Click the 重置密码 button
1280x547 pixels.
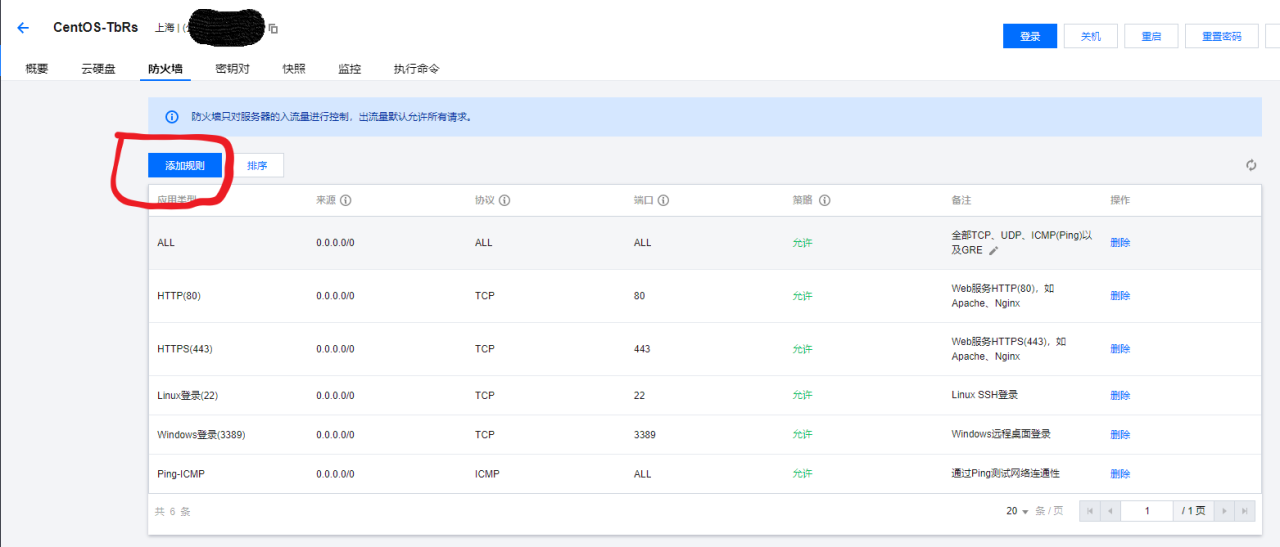pyautogui.click(x=1221, y=36)
